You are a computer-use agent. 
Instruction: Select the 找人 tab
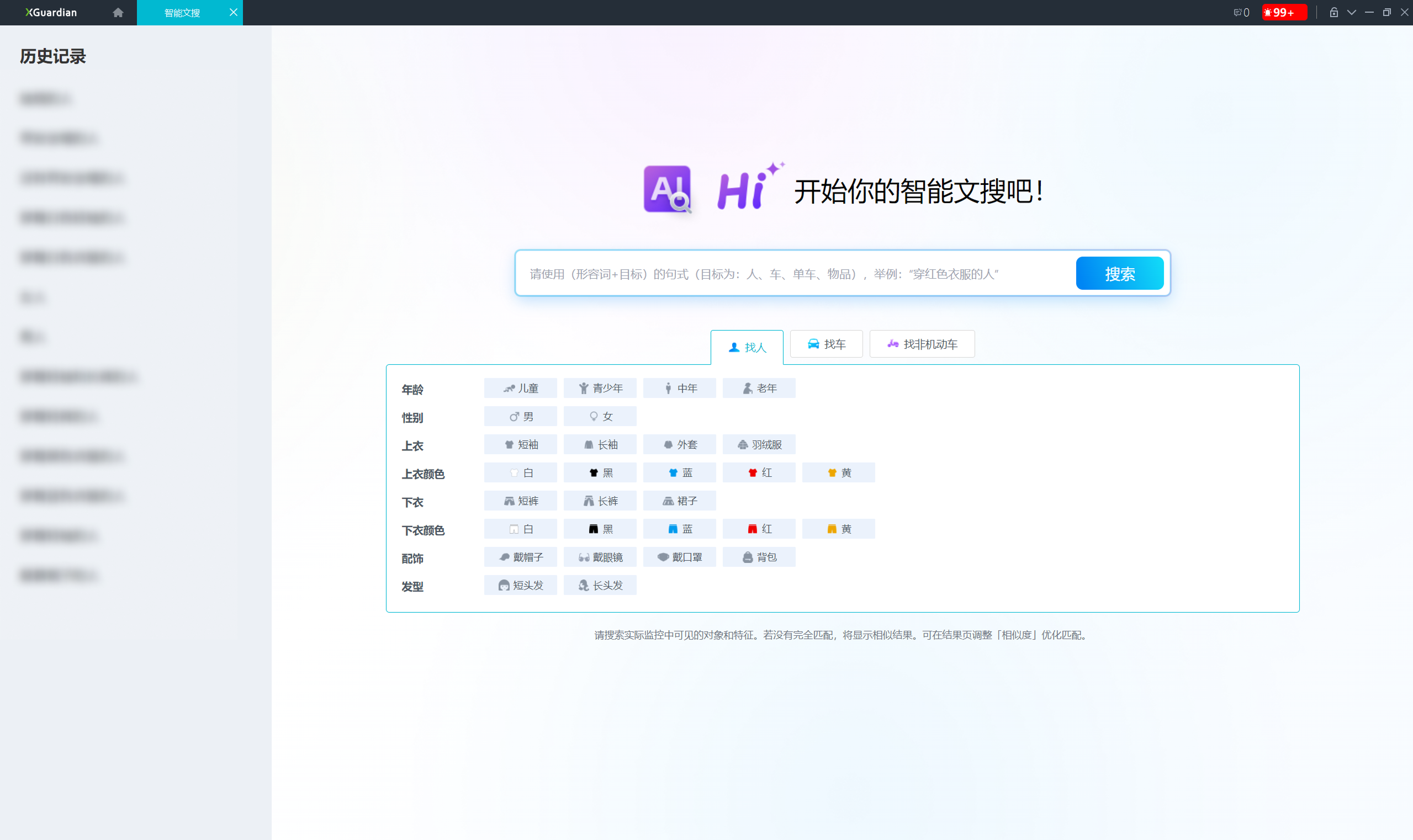pyautogui.click(x=747, y=347)
